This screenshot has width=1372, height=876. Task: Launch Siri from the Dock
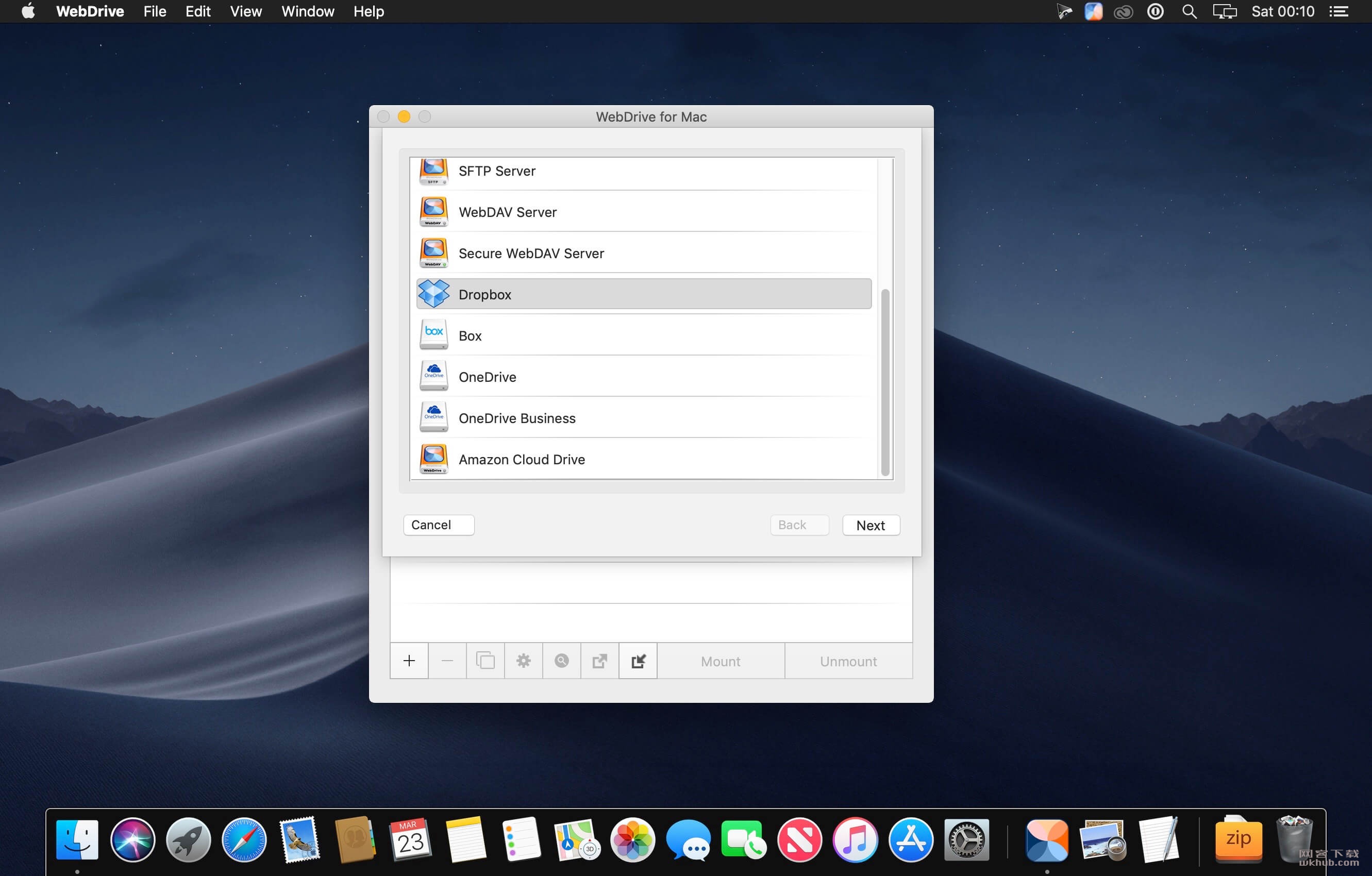point(133,839)
